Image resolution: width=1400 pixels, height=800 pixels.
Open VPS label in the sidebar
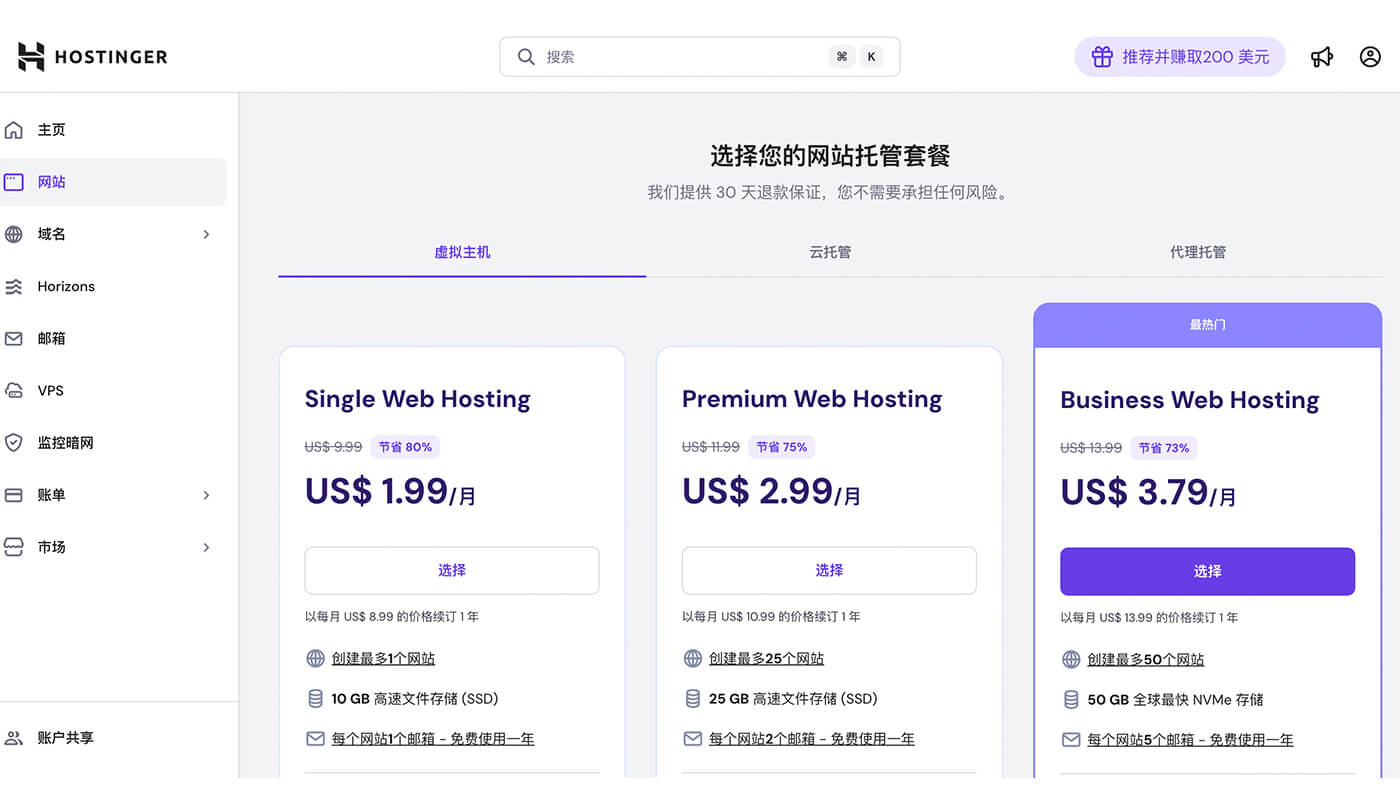[x=51, y=391]
